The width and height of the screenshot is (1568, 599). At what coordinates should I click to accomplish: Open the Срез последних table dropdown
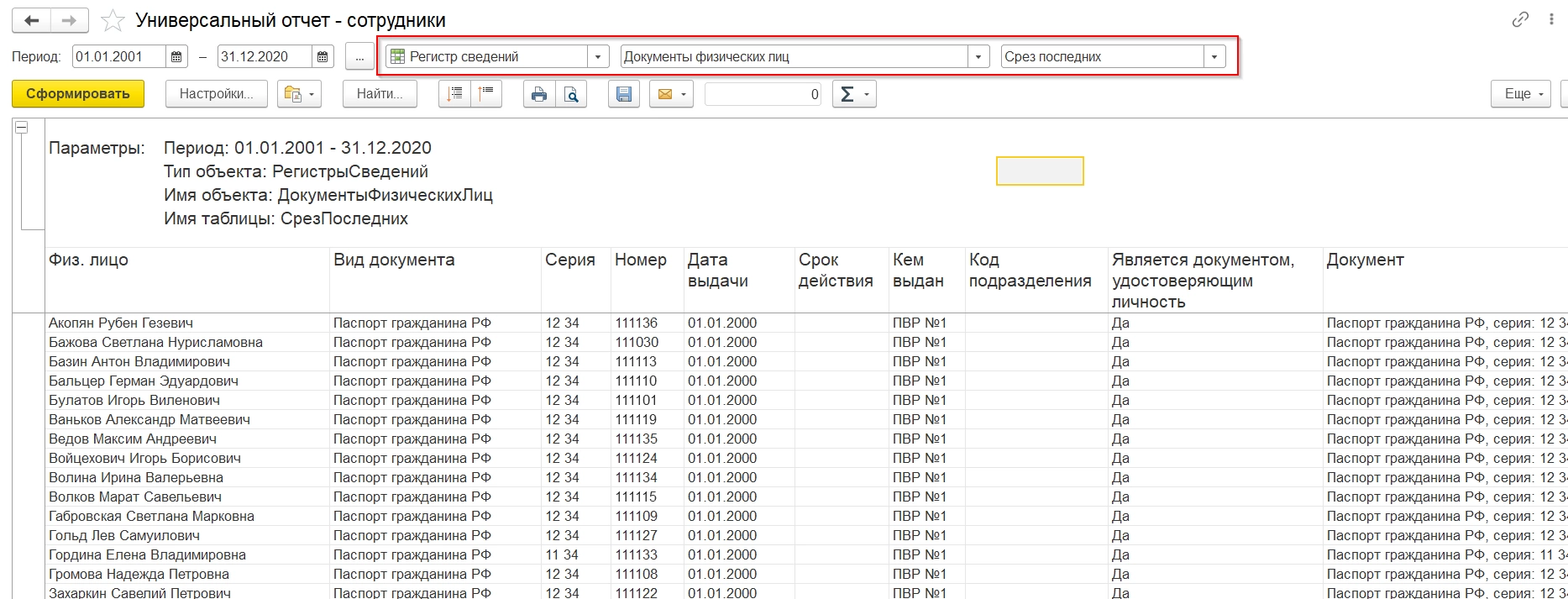point(1214,57)
